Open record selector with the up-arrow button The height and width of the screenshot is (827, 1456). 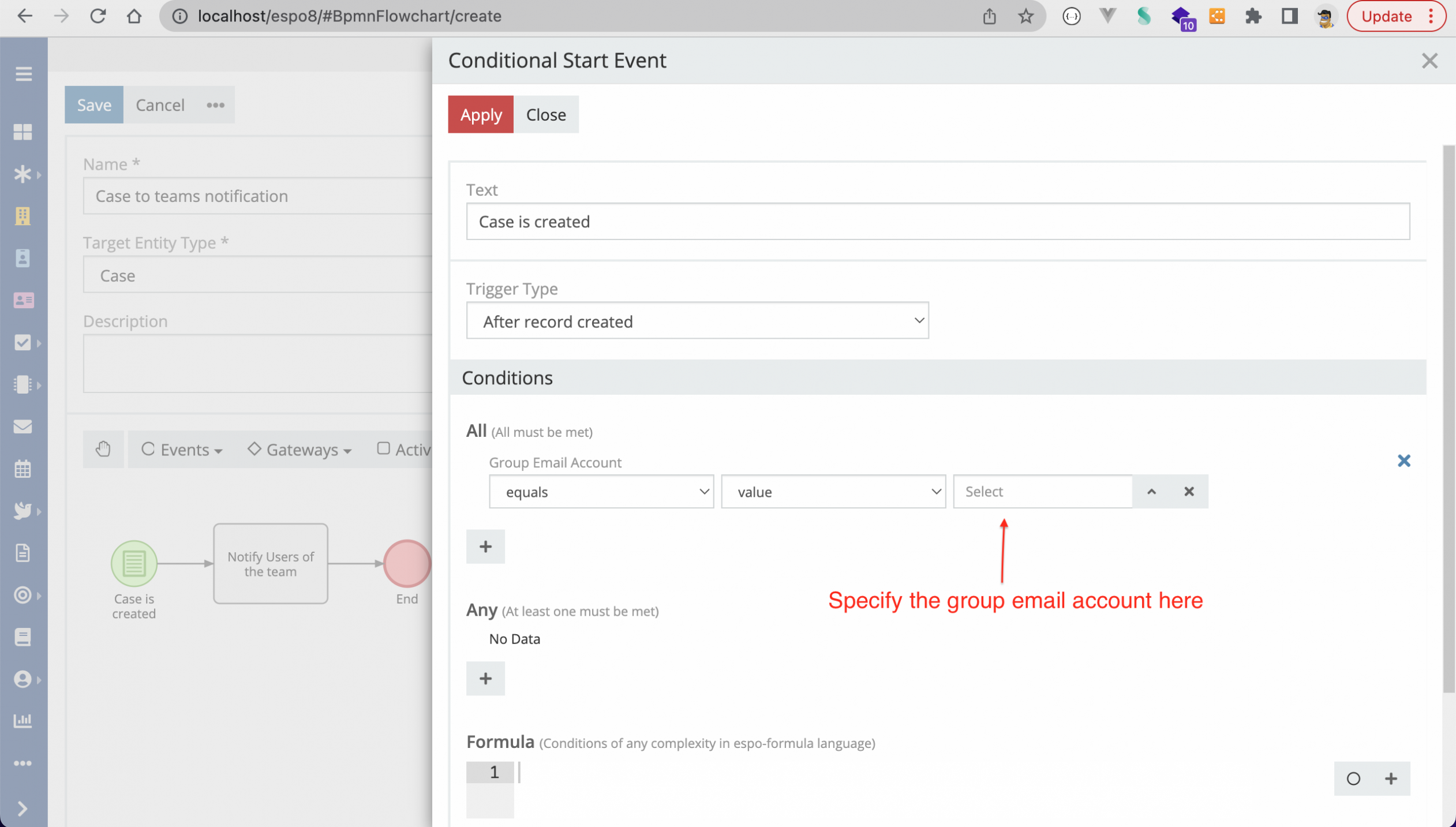click(x=1151, y=492)
